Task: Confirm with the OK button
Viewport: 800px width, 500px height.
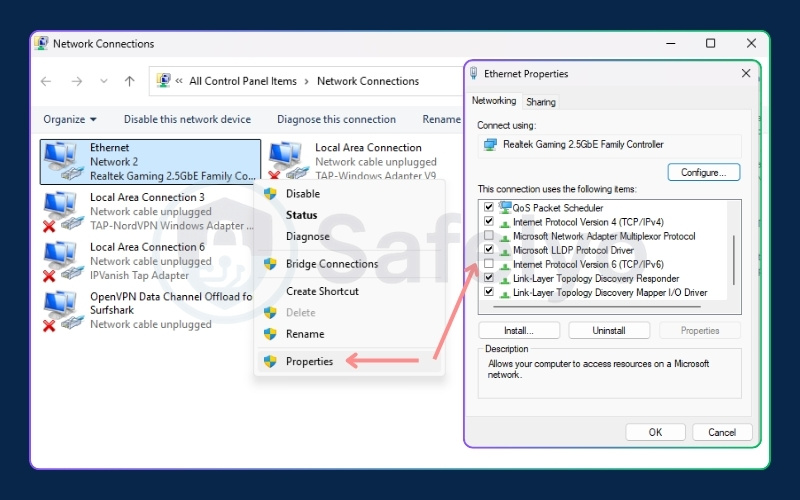Action: pyautogui.click(x=655, y=432)
